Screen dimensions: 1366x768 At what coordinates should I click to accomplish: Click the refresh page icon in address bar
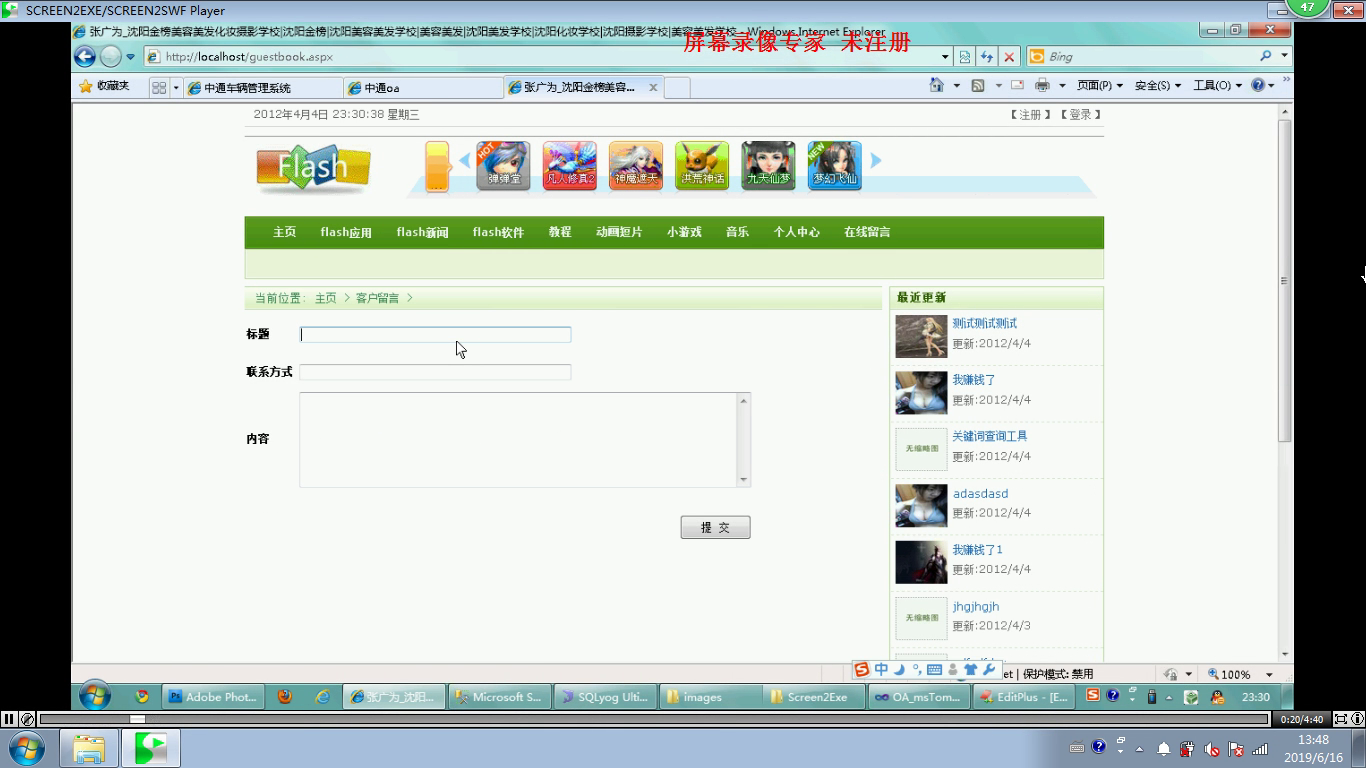(987, 57)
